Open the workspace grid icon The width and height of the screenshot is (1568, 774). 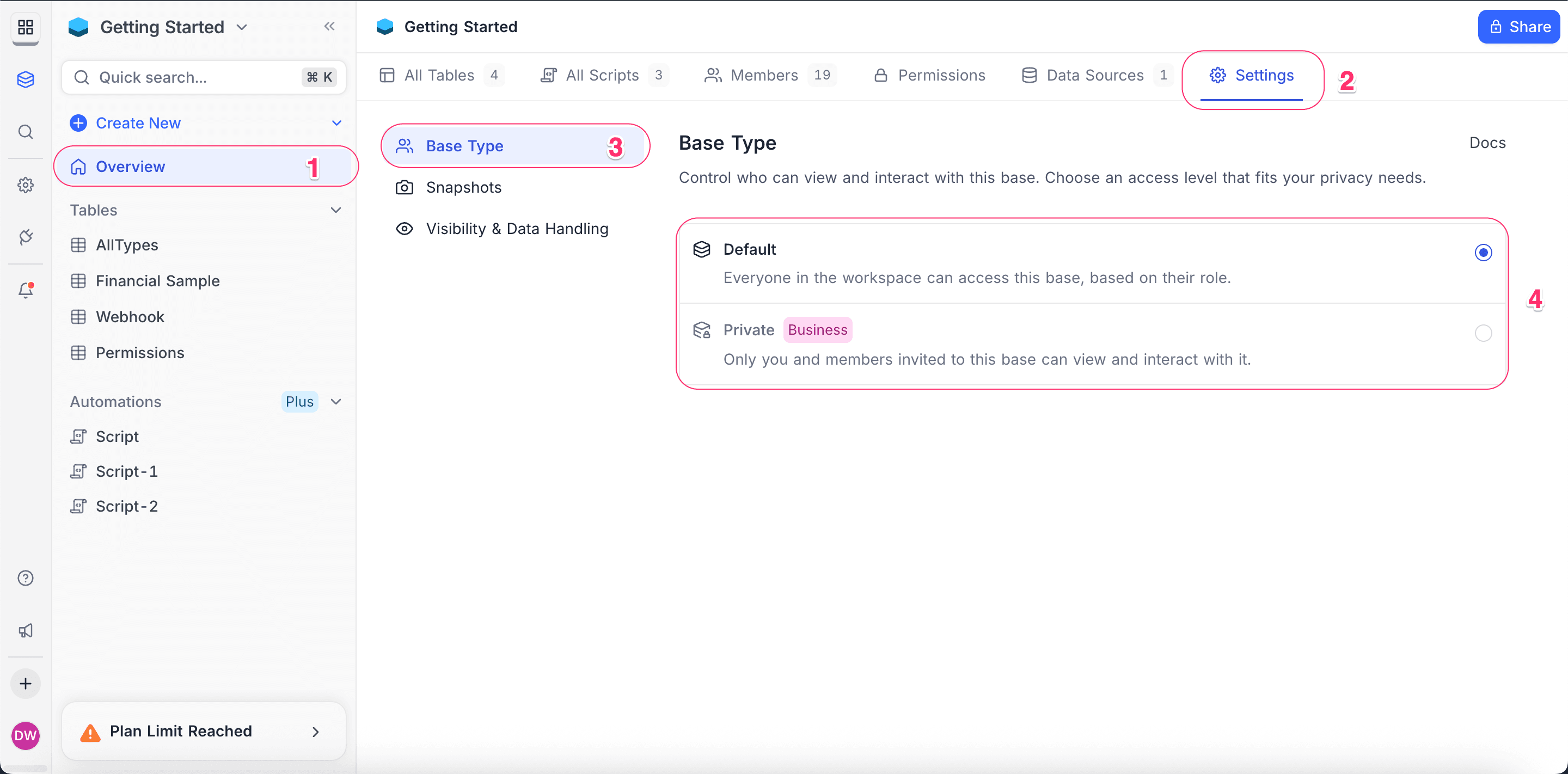(26, 27)
